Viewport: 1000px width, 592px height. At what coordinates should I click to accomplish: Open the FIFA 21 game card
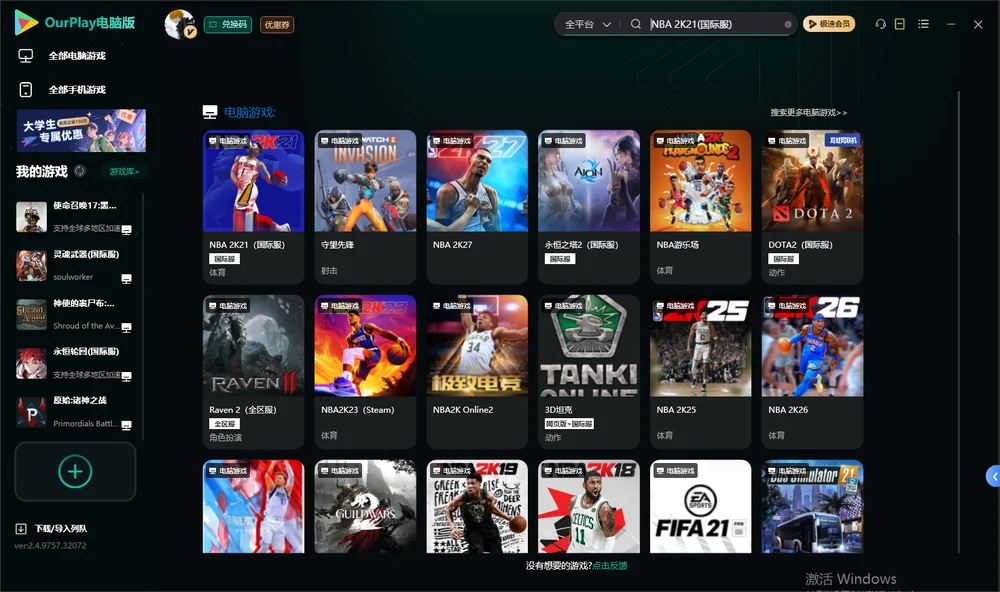tap(700, 507)
